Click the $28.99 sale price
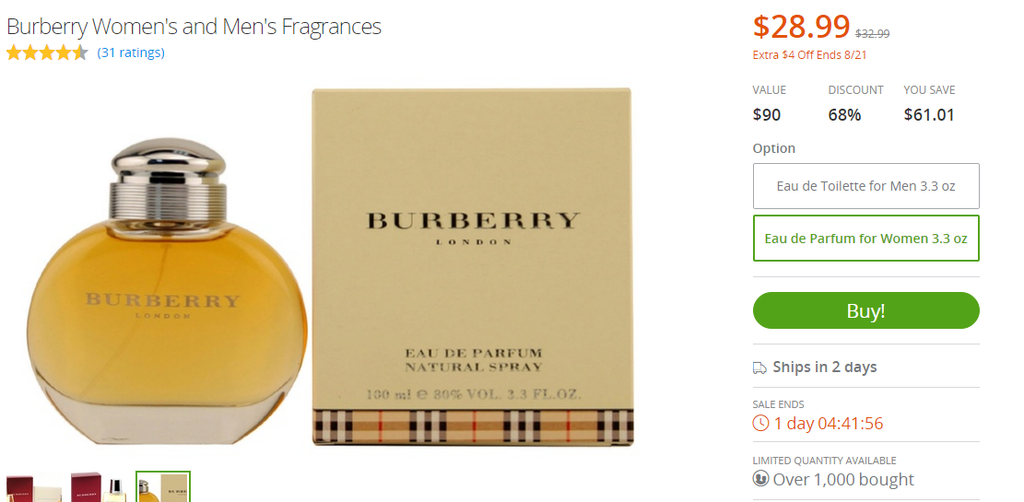The image size is (1024, 502). (801, 27)
